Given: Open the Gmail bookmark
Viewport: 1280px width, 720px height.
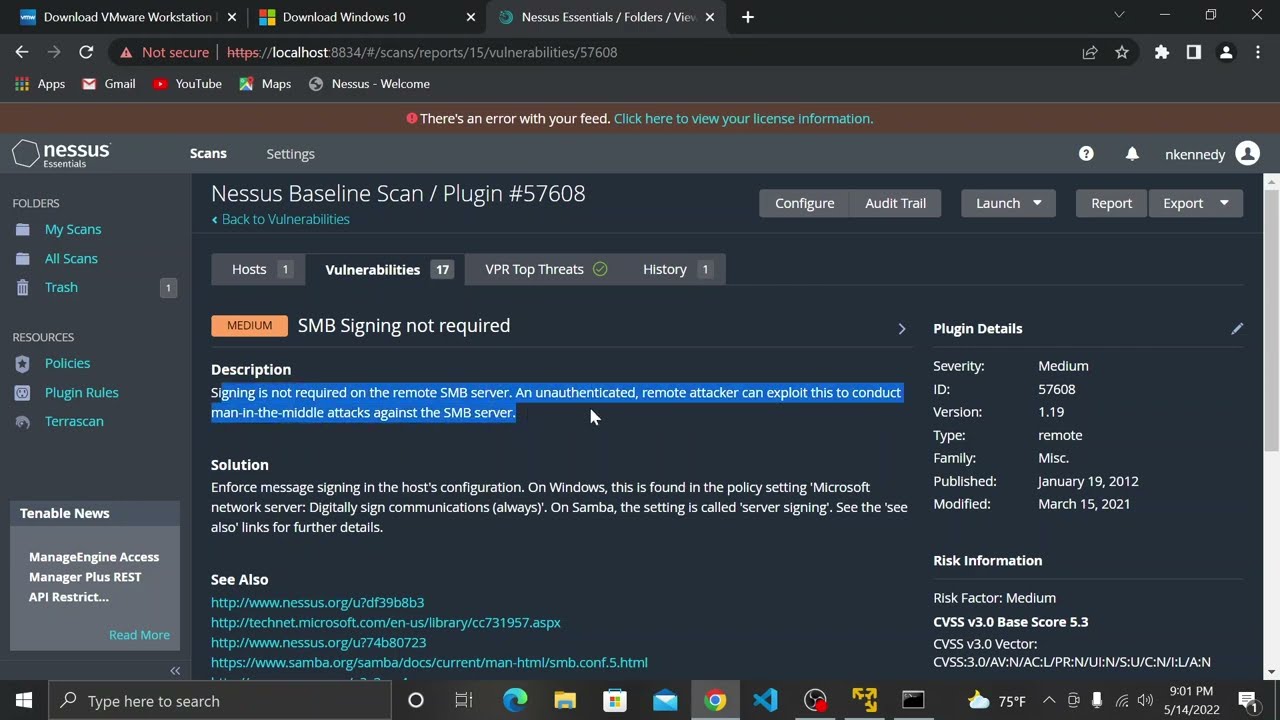Looking at the screenshot, I should [x=109, y=84].
